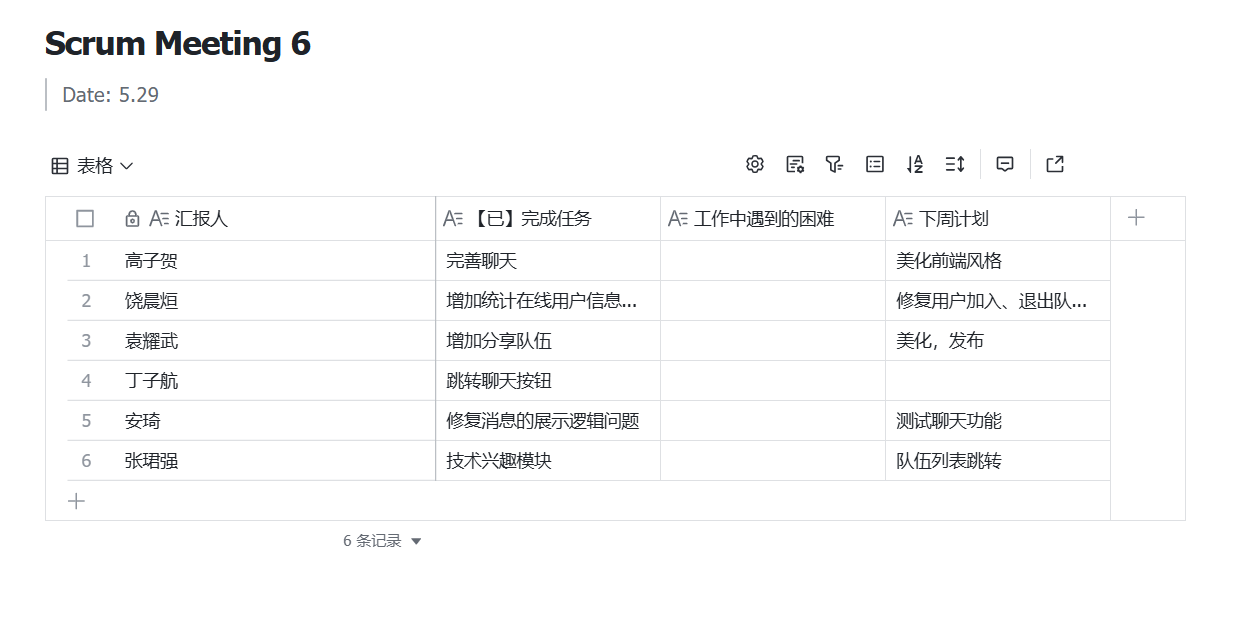Click the empty 困难 cell in 安琦 row

click(773, 421)
